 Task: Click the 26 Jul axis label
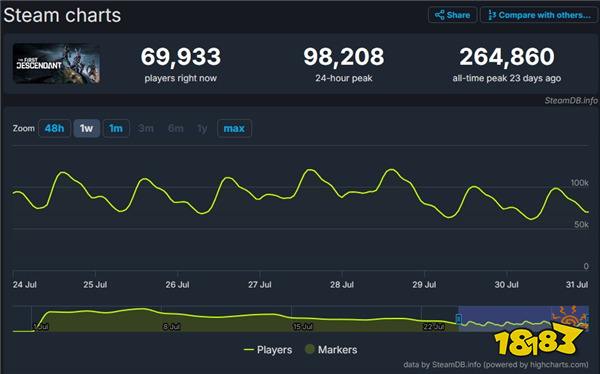click(178, 284)
